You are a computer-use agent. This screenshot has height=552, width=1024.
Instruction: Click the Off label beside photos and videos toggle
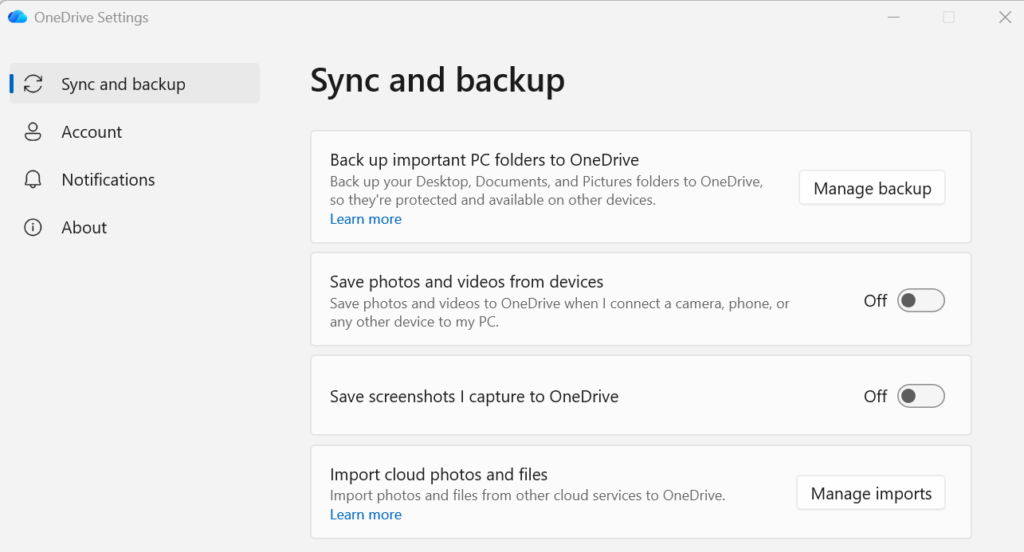coord(875,300)
